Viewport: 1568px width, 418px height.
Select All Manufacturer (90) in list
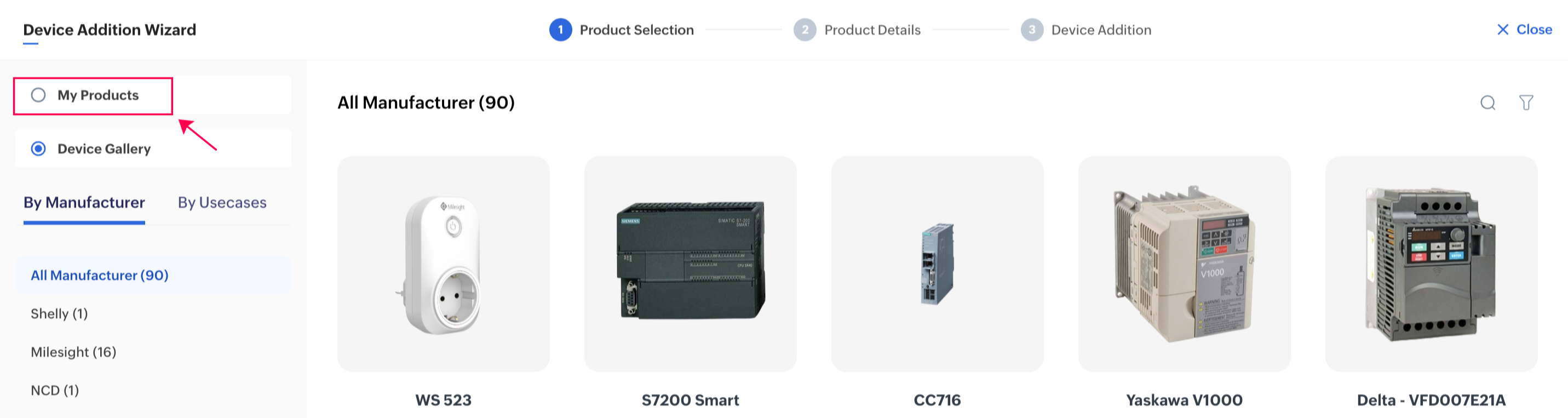click(x=100, y=276)
